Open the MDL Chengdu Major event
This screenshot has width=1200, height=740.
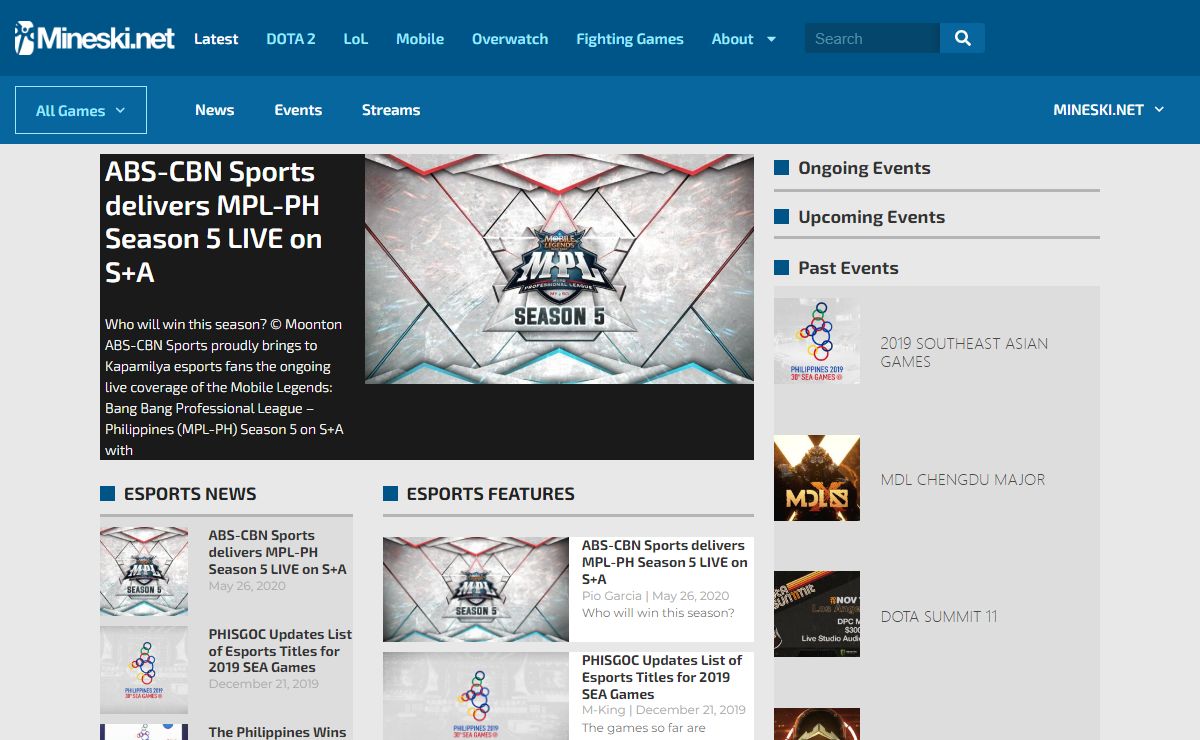pyautogui.click(x=963, y=479)
